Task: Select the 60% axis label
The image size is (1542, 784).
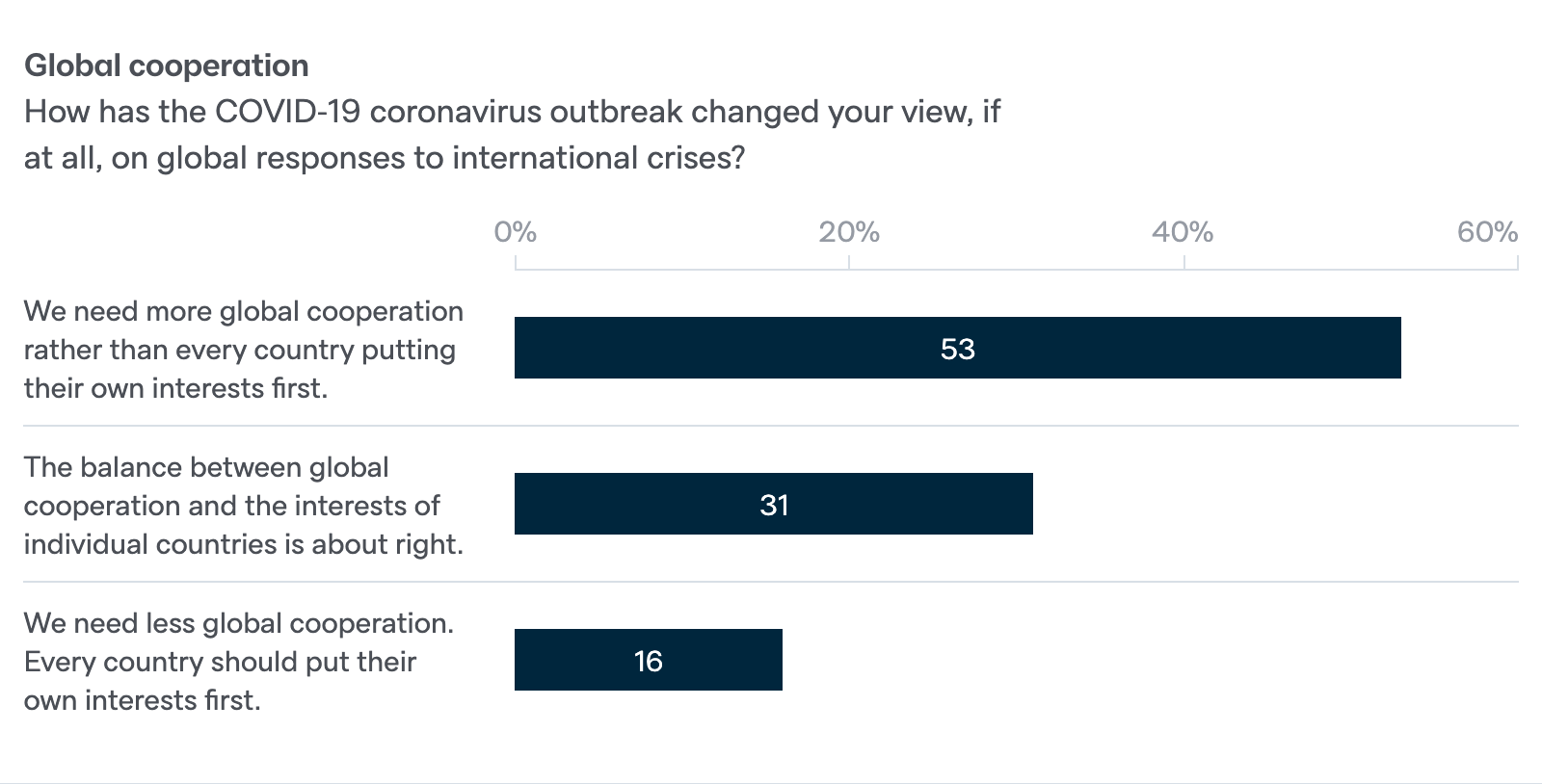Action: tap(1487, 232)
